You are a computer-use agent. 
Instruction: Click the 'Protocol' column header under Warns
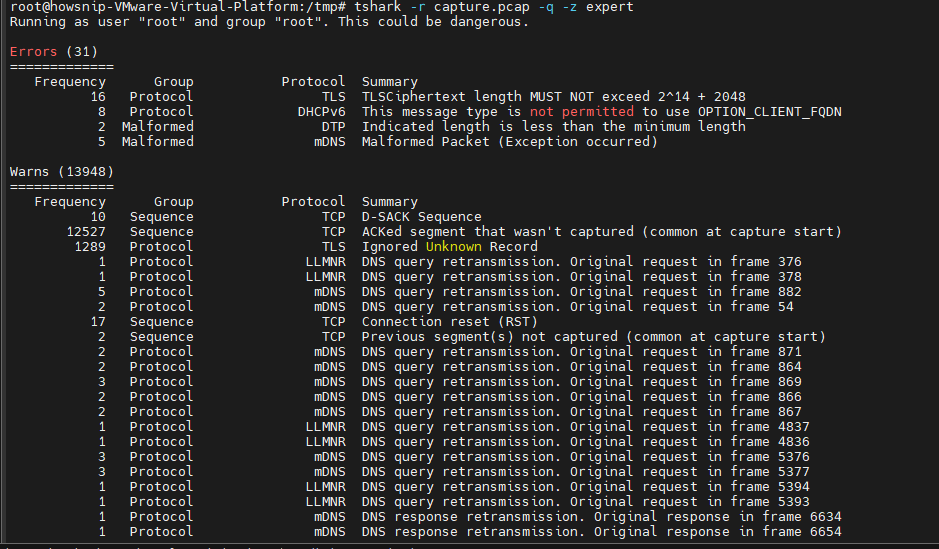(x=313, y=202)
